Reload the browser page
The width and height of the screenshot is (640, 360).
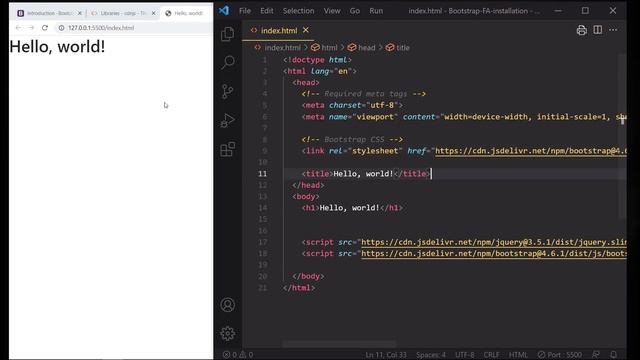pos(45,28)
